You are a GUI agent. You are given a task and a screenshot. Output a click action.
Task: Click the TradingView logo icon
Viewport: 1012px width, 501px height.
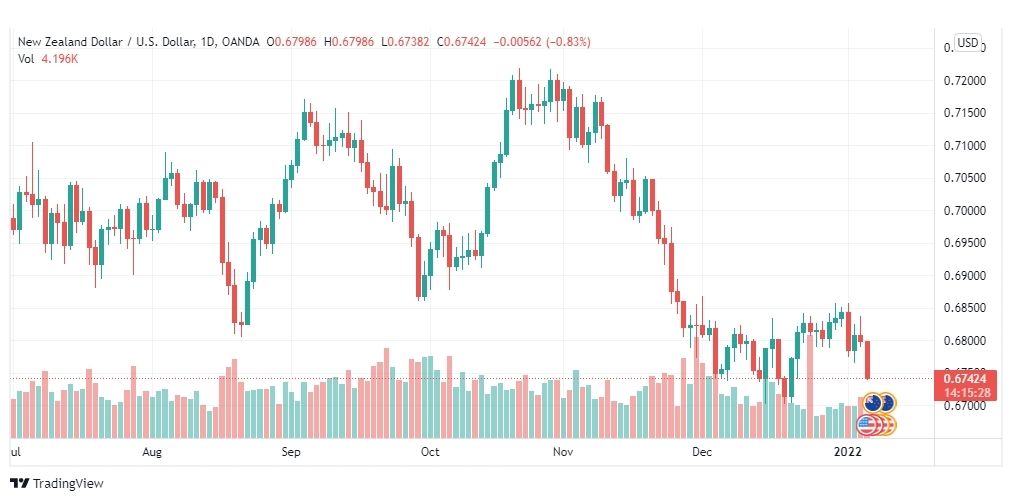coord(19,483)
